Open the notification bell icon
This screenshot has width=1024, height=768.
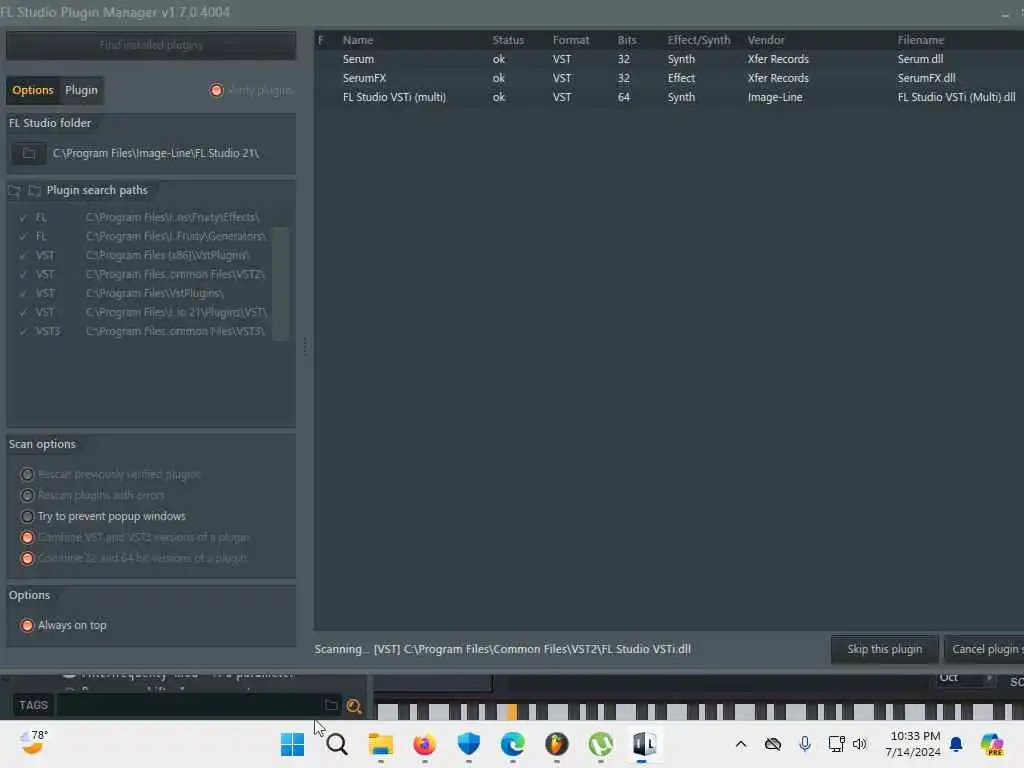[x=956, y=744]
